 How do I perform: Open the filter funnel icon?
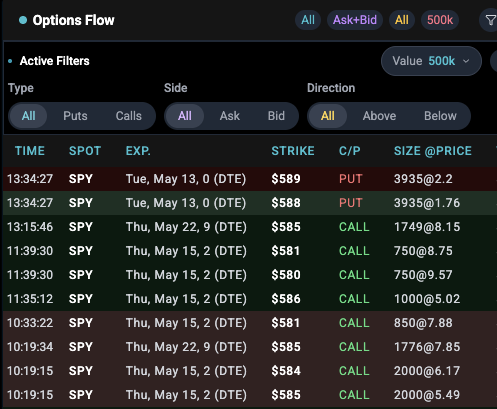click(x=490, y=20)
